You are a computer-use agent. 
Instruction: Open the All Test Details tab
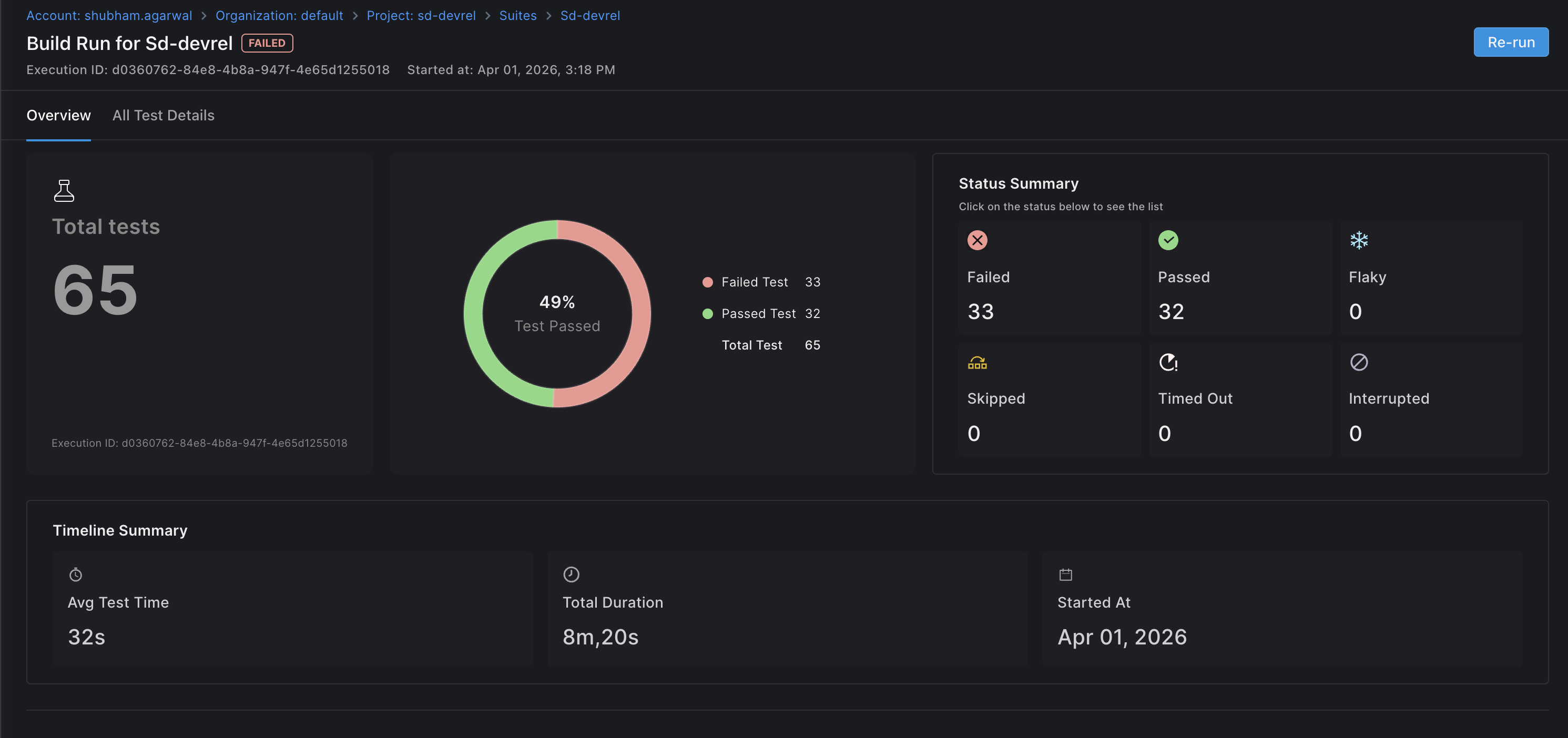(163, 116)
